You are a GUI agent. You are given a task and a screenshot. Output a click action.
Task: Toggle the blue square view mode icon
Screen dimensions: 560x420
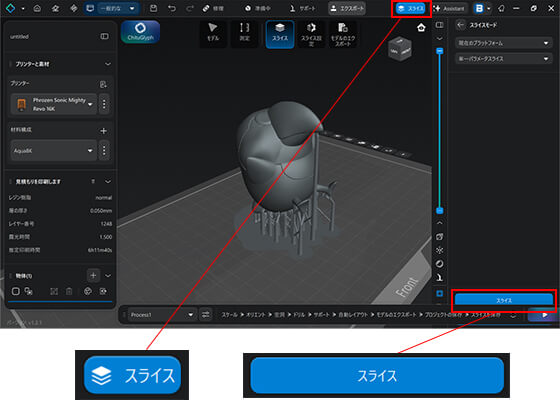pyautogui.click(x=440, y=293)
